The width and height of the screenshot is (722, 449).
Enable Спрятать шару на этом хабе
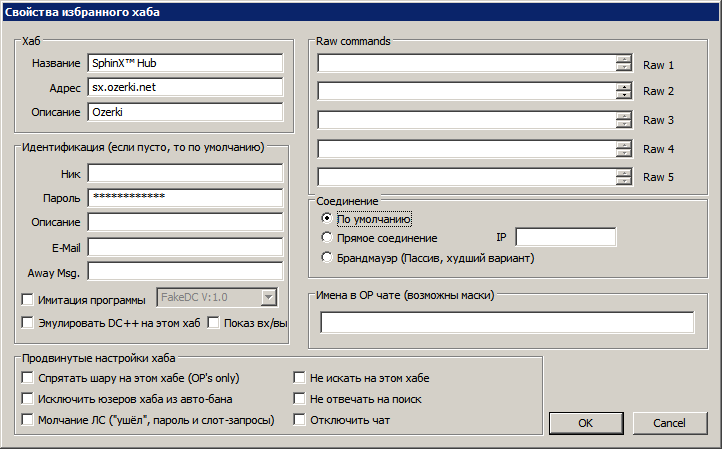[x=28, y=378]
